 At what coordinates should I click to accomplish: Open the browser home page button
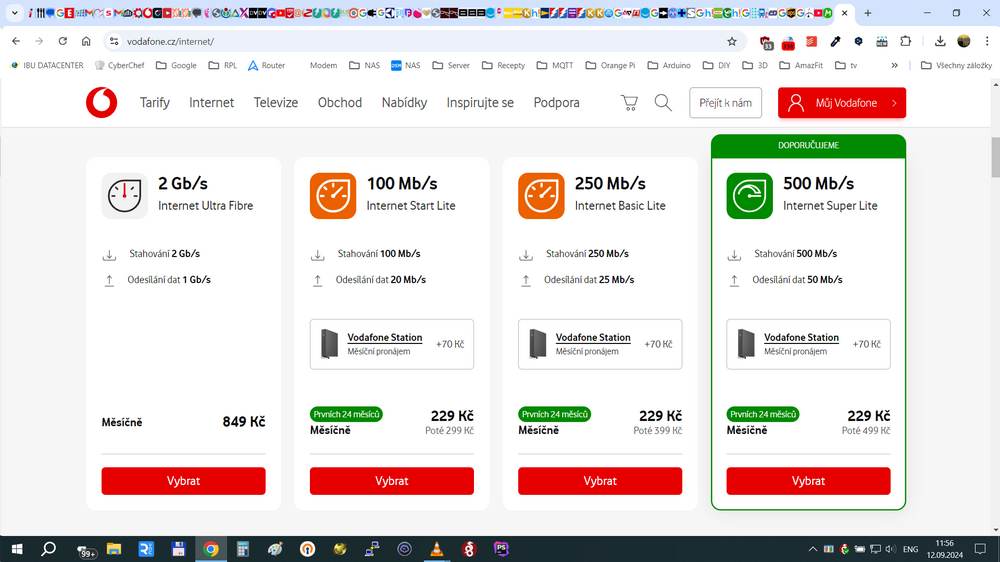coord(86,41)
